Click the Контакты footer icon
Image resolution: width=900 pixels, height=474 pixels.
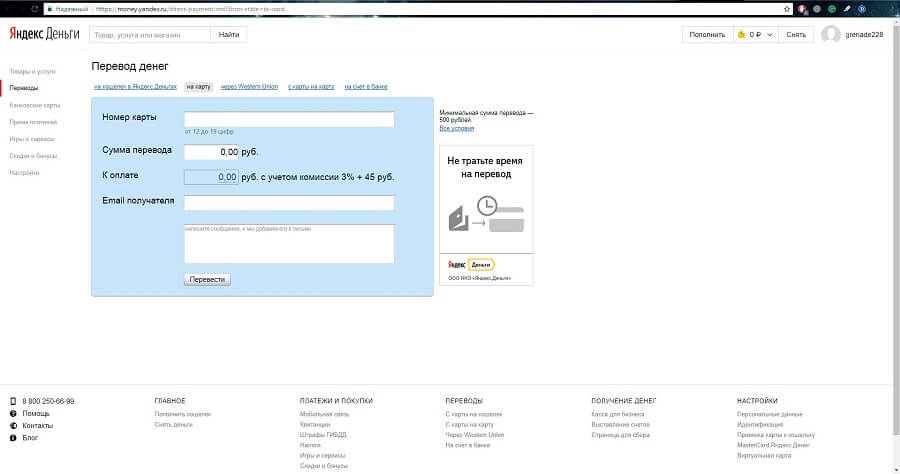point(13,425)
